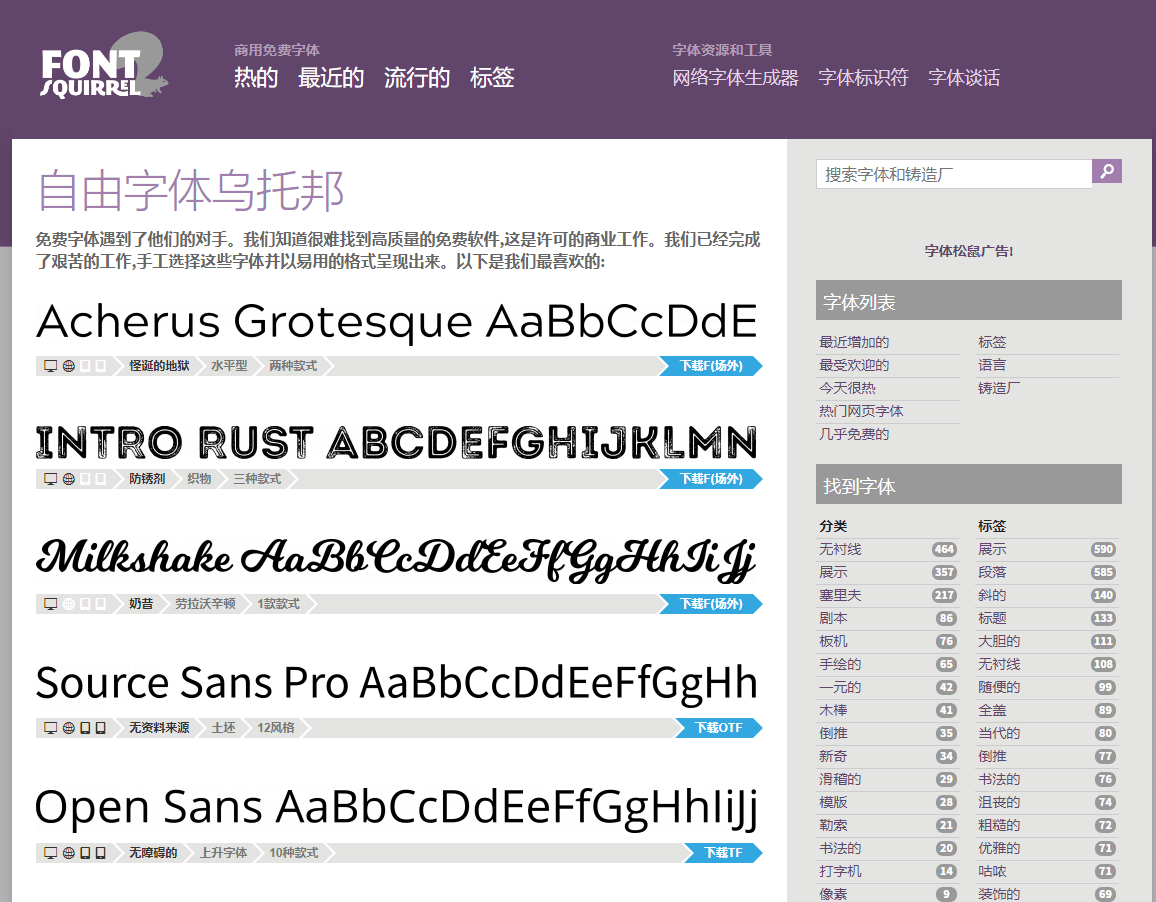Click the globe icon under Intro Rust
This screenshot has width=1156, height=902.
(x=70, y=479)
